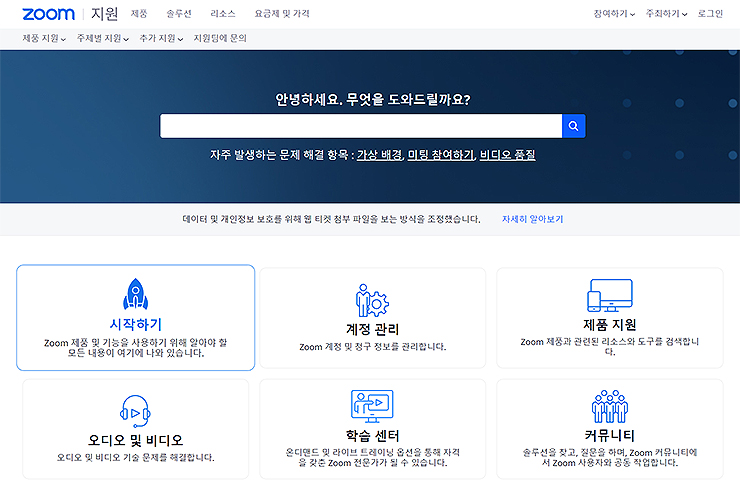740x486 pixels.
Task: Open the 리소스 menu
Action: click(x=223, y=14)
